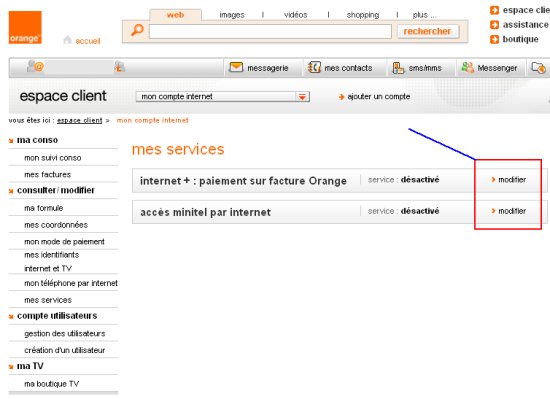The image size is (550, 399).
Task: Open mon suivi conso in sidebar
Action: click(53, 158)
